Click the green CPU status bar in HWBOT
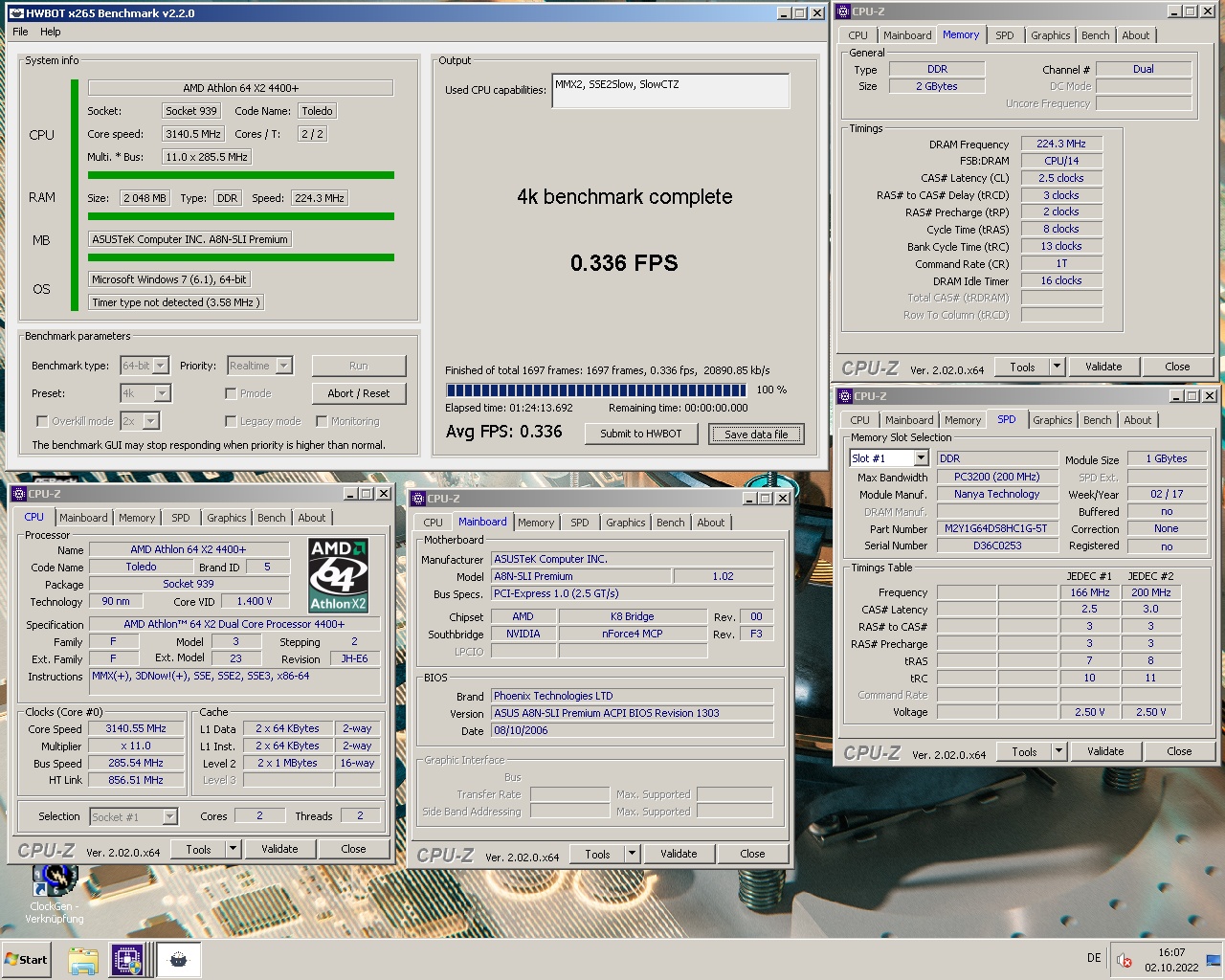This screenshot has width=1225, height=980. [x=241, y=175]
